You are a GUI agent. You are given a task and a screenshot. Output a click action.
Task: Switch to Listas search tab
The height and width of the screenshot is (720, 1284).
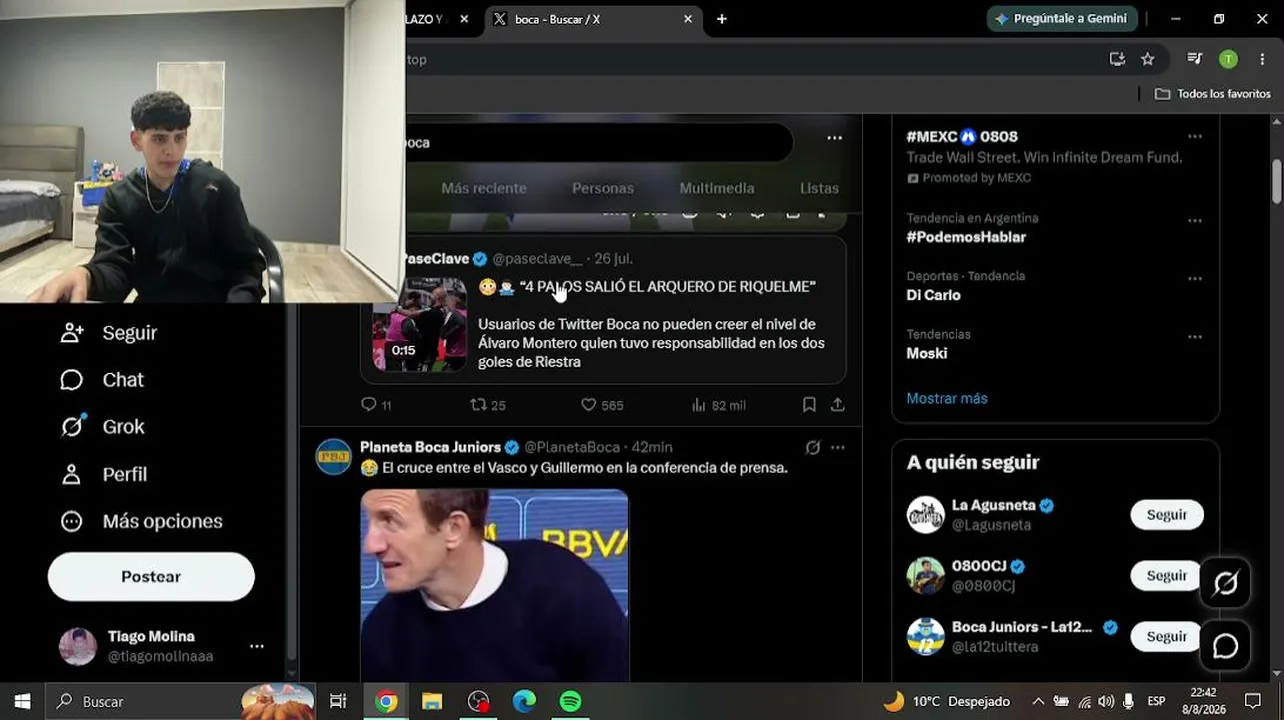tap(819, 188)
